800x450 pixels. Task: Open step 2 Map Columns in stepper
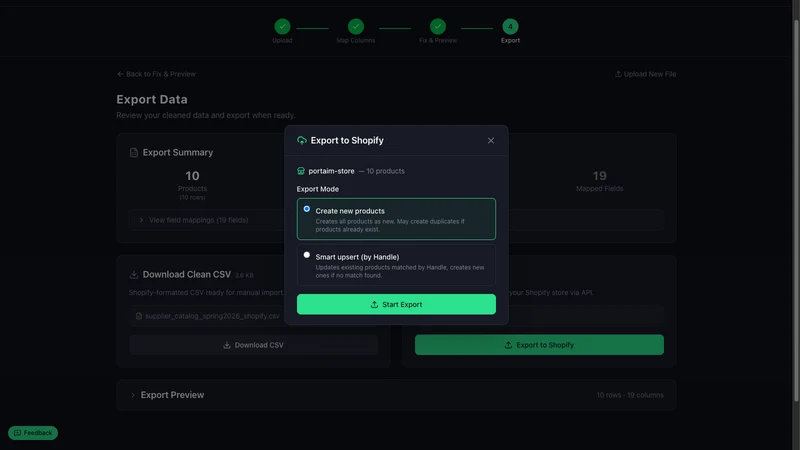356,27
